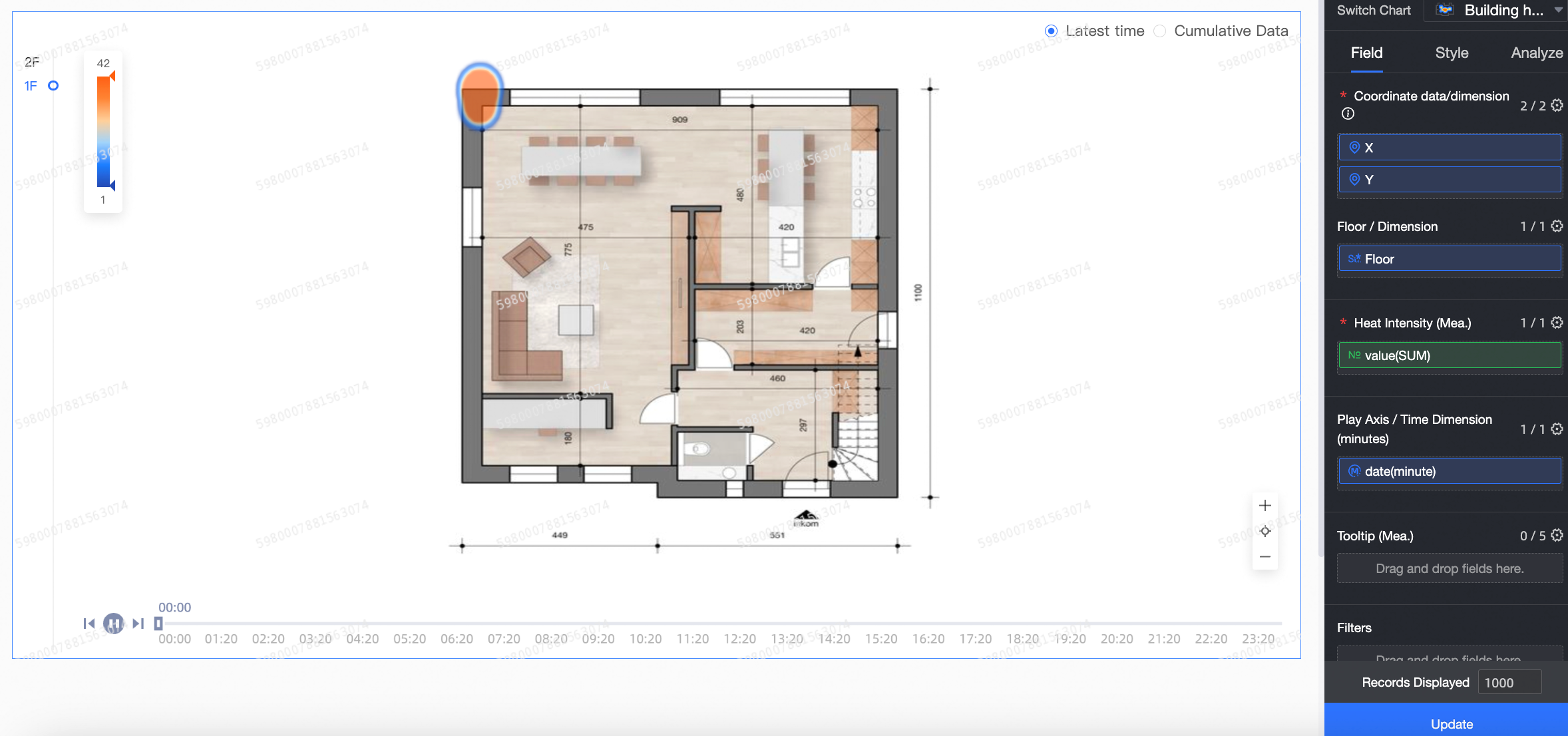Image resolution: width=1568 pixels, height=736 pixels.
Task: Click the Update button
Action: (x=1451, y=723)
